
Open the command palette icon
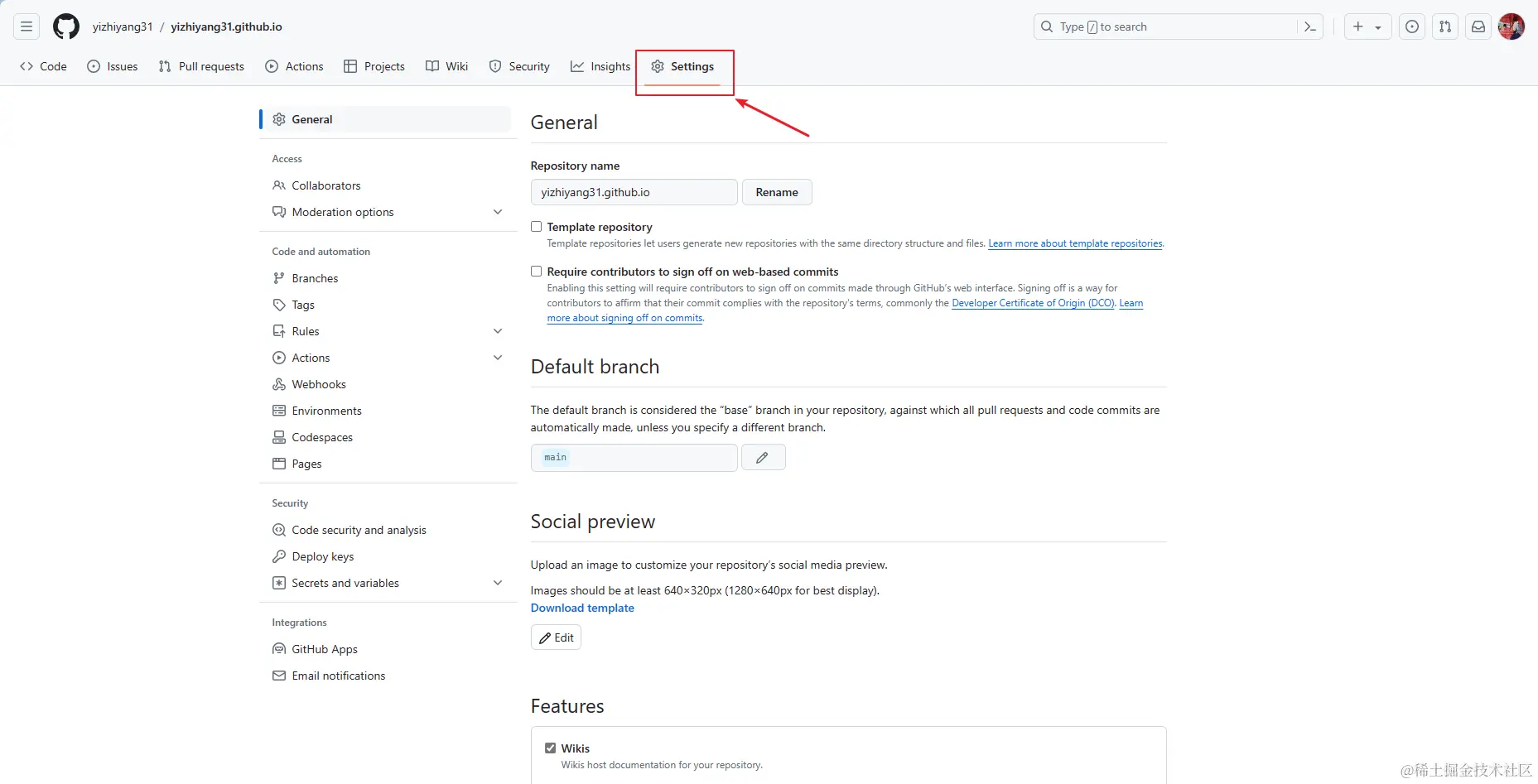[1309, 26]
